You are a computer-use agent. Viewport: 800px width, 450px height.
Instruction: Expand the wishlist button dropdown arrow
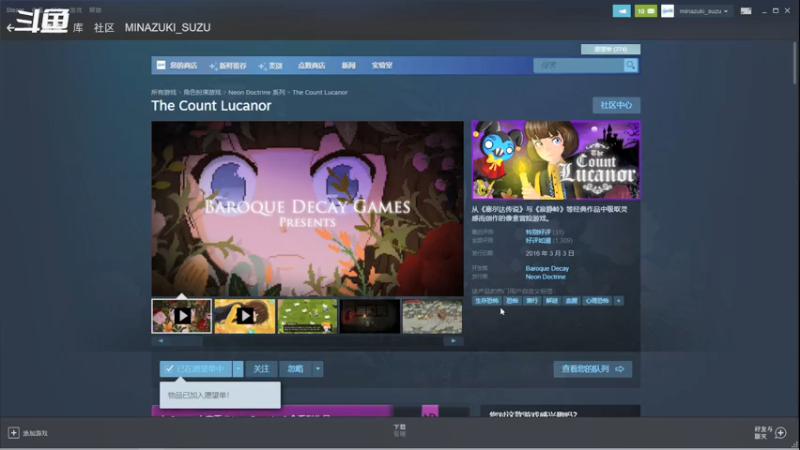pyautogui.click(x=238, y=369)
